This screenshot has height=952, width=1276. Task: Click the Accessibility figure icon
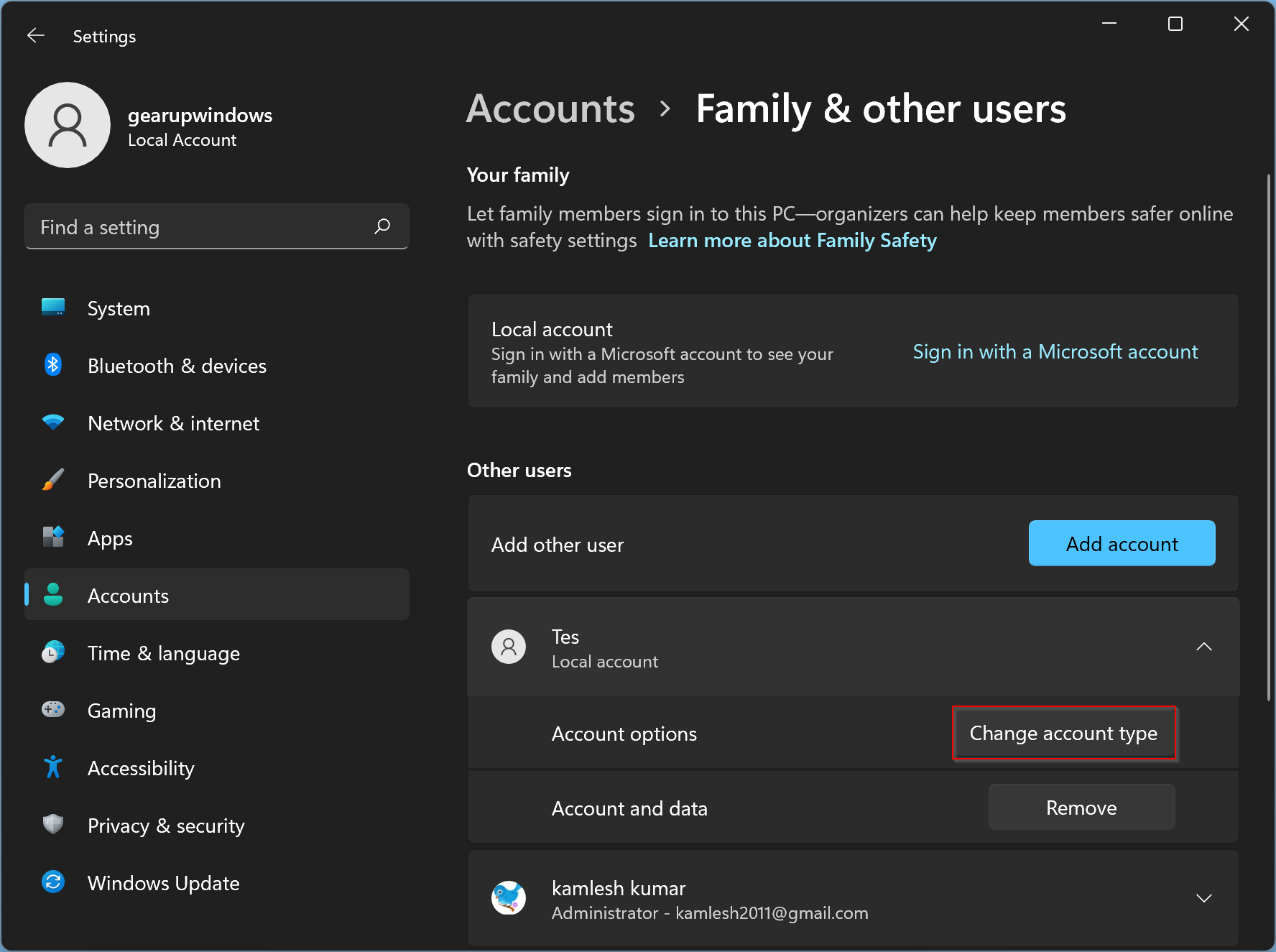click(x=53, y=767)
